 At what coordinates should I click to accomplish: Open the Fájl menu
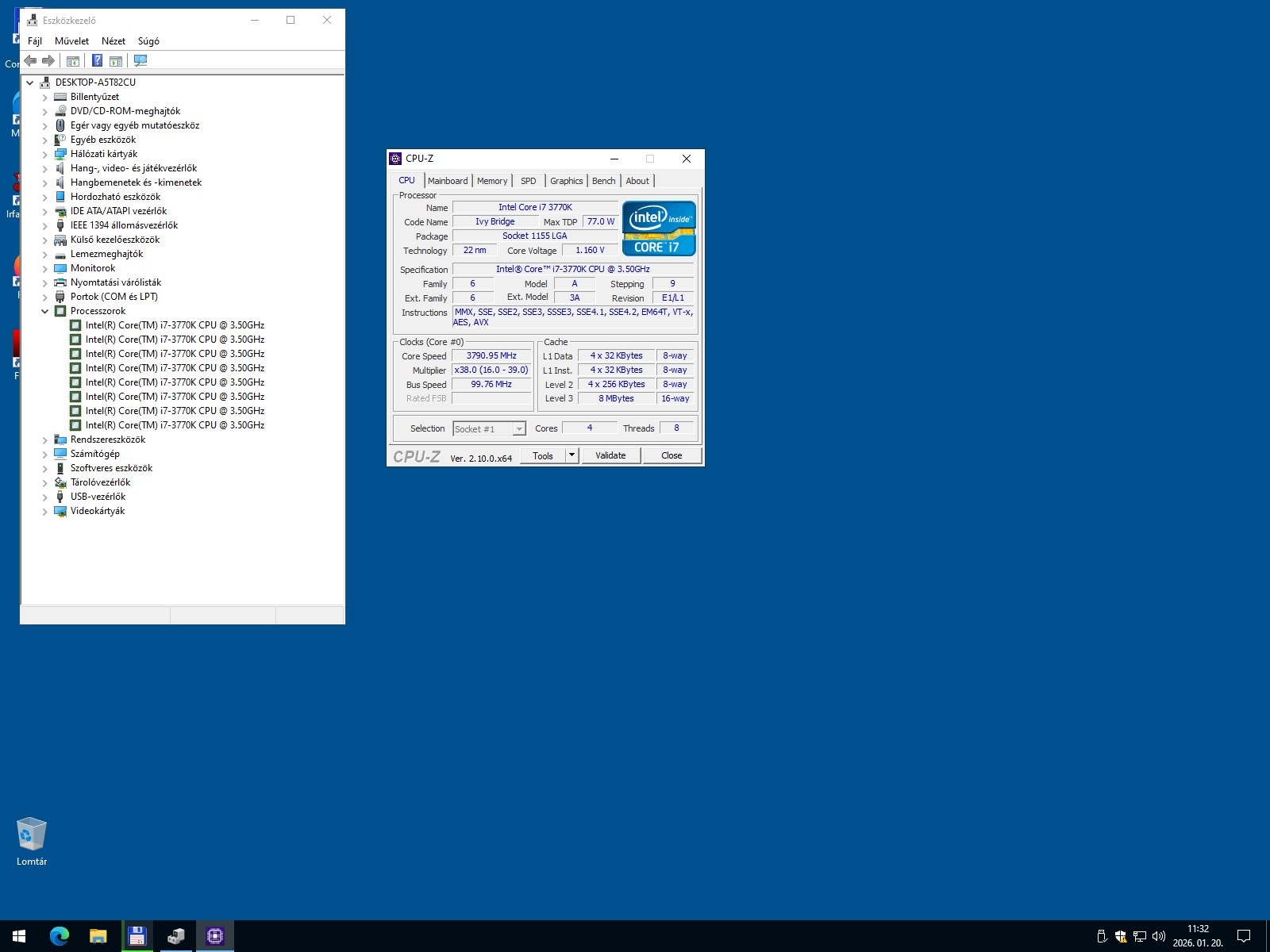pos(35,41)
